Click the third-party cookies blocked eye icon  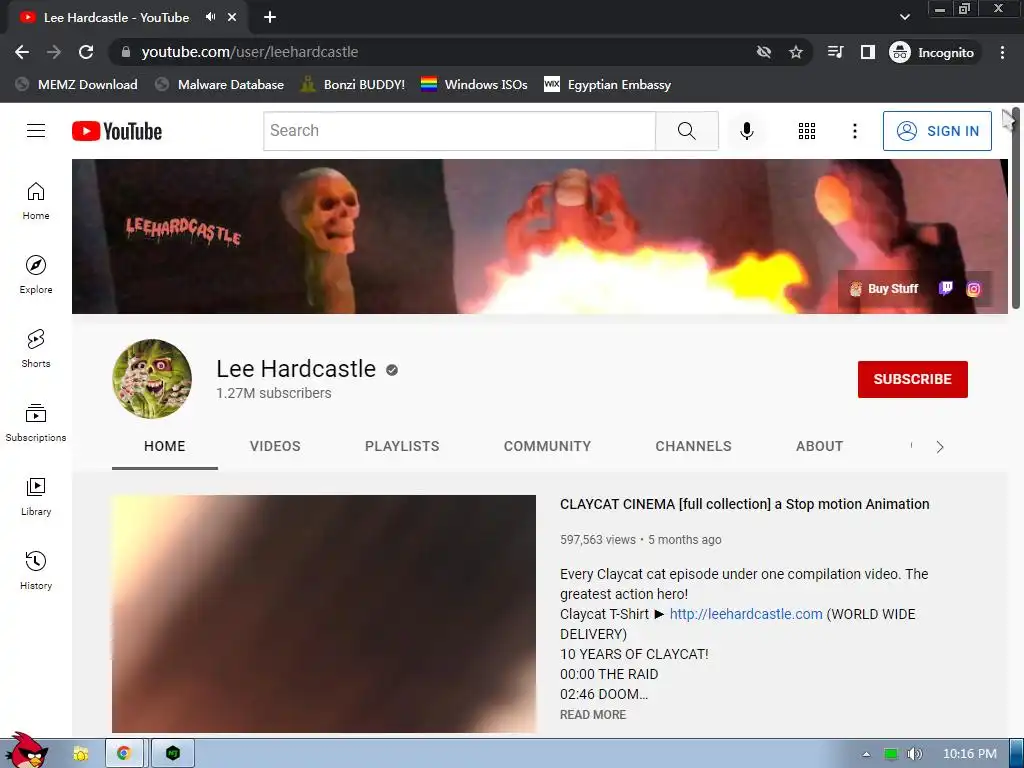coord(763,52)
